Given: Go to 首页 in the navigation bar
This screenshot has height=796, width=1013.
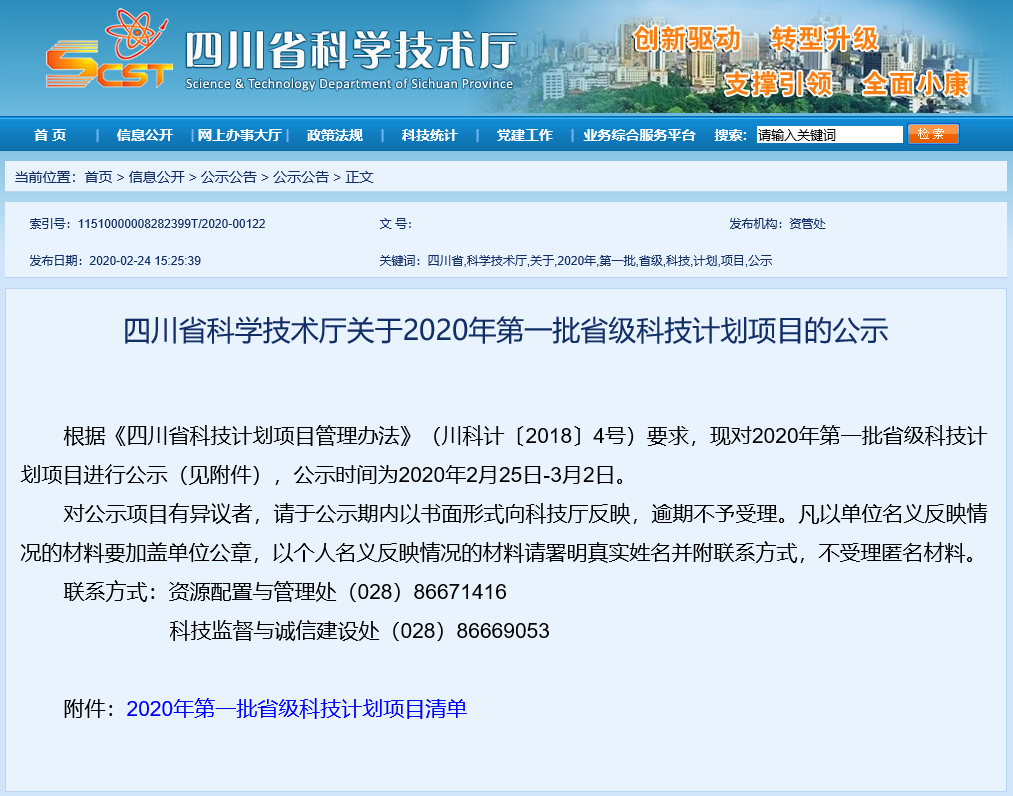Looking at the screenshot, I should [50, 135].
